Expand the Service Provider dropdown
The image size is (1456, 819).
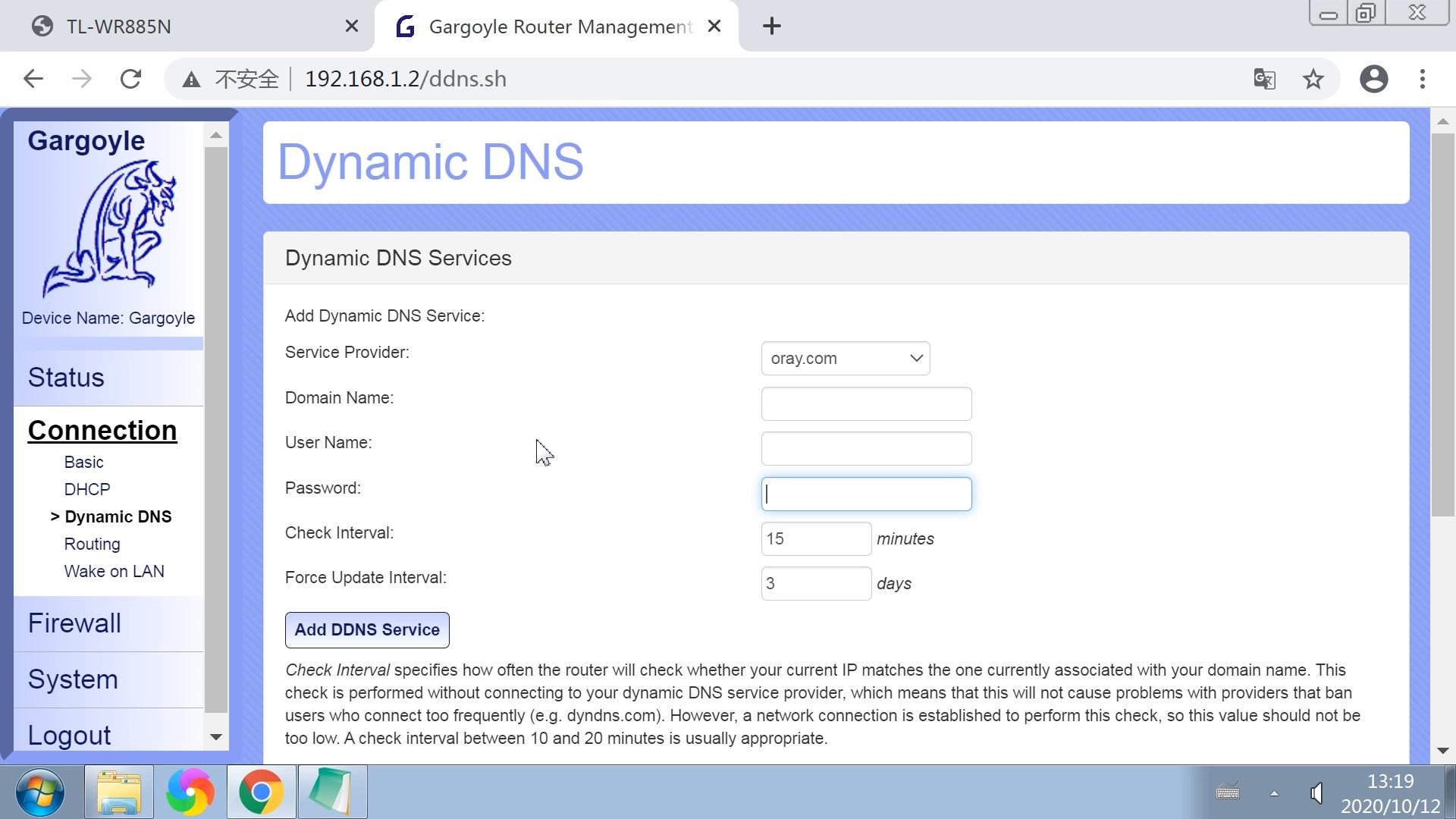click(845, 358)
